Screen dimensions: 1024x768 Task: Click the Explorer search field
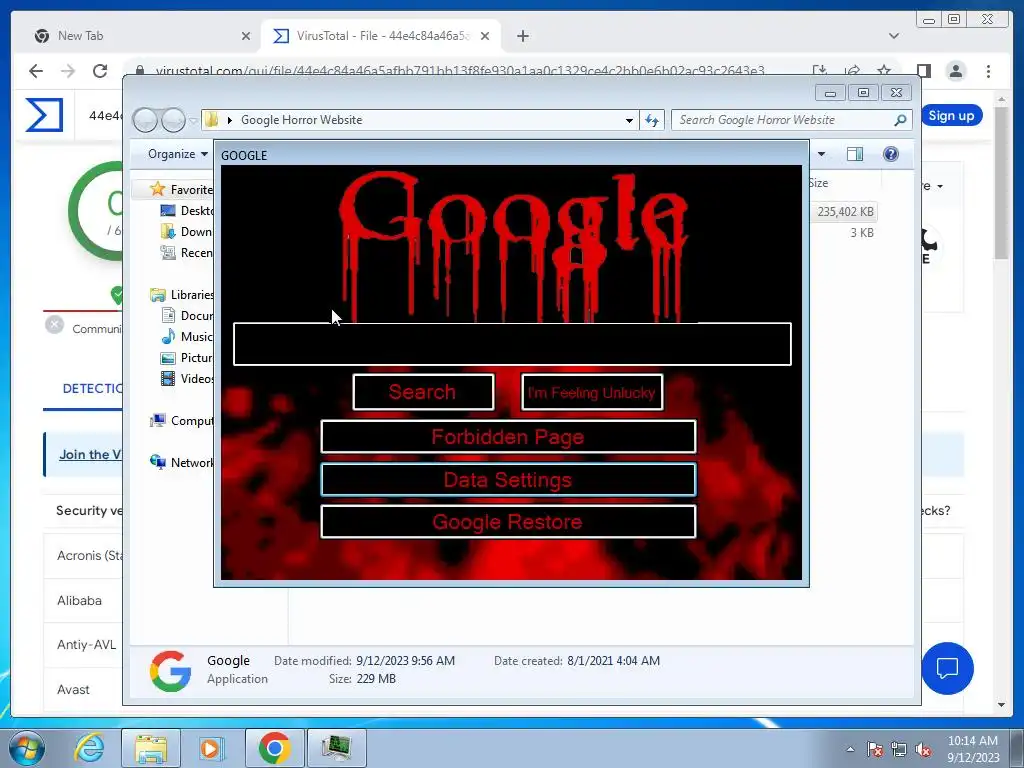pos(784,120)
